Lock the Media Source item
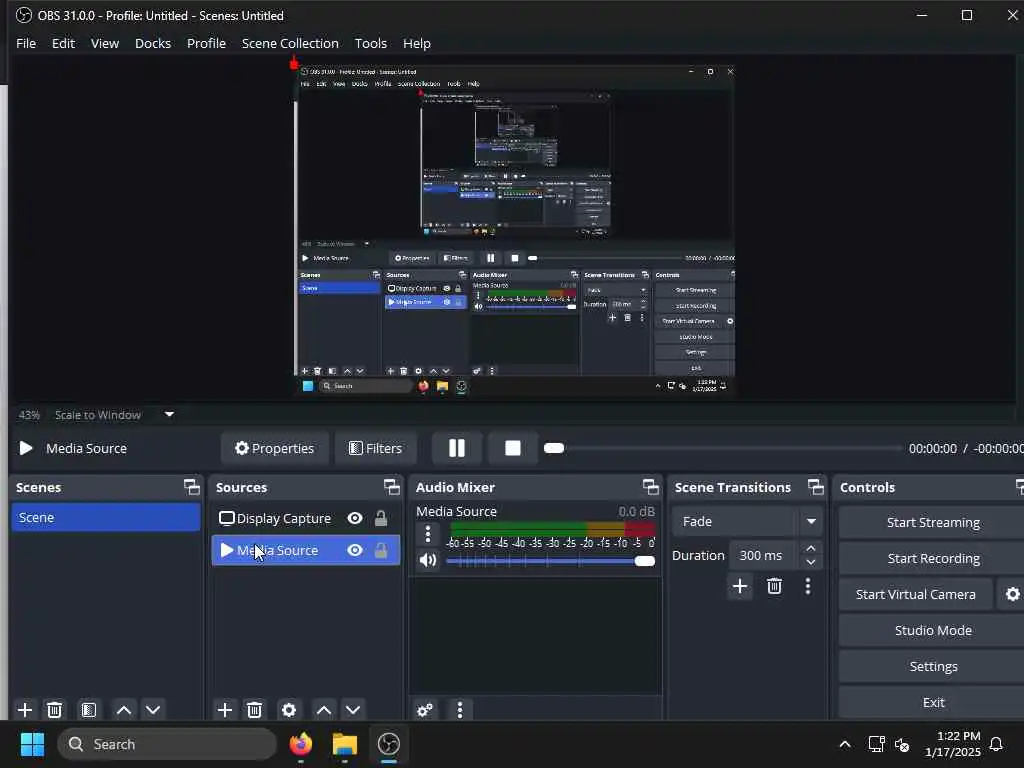This screenshot has height=768, width=1024. click(x=381, y=550)
